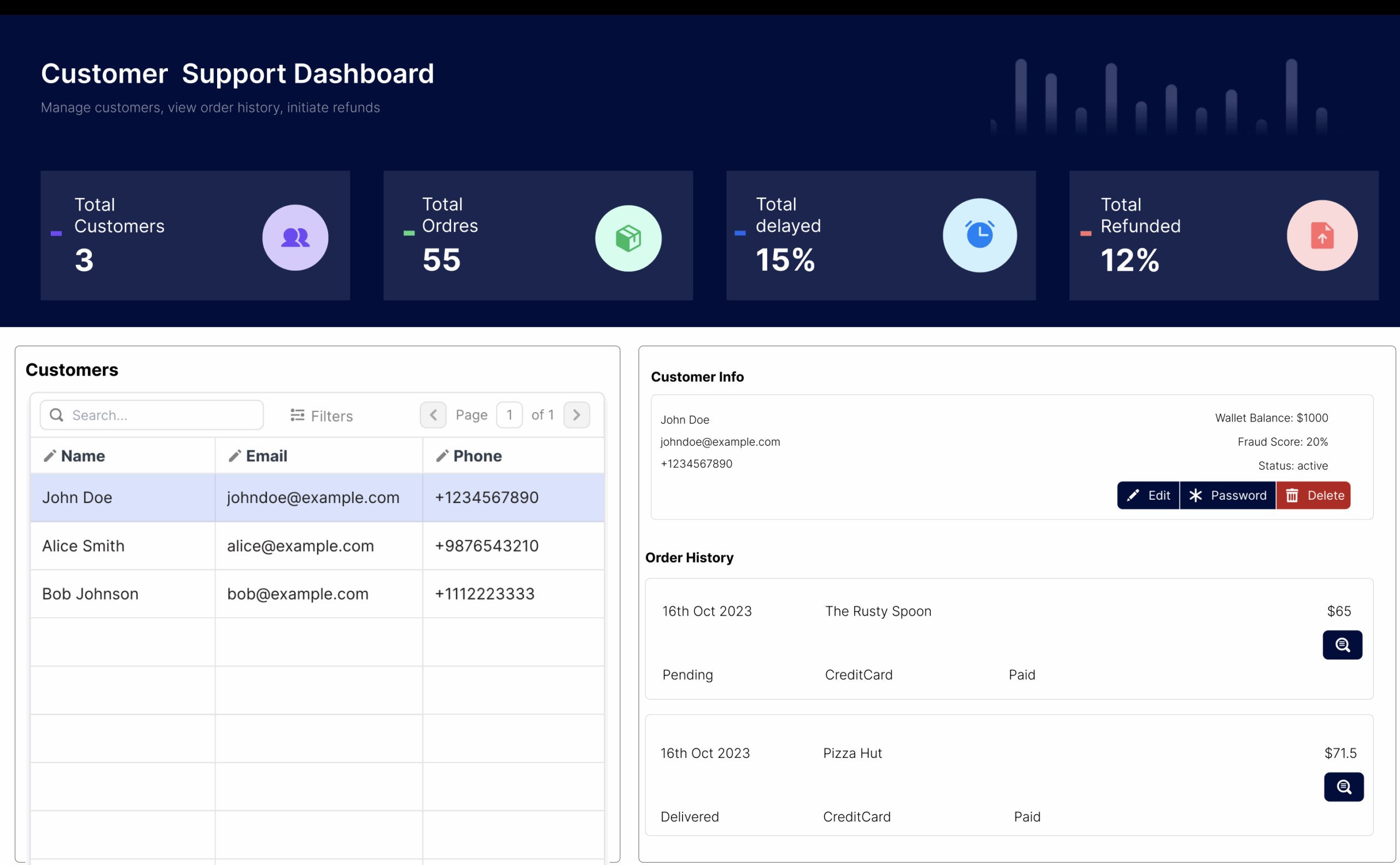Viewport: 1400px width, 865px height.
Task: Open the Filters options
Action: (321, 416)
